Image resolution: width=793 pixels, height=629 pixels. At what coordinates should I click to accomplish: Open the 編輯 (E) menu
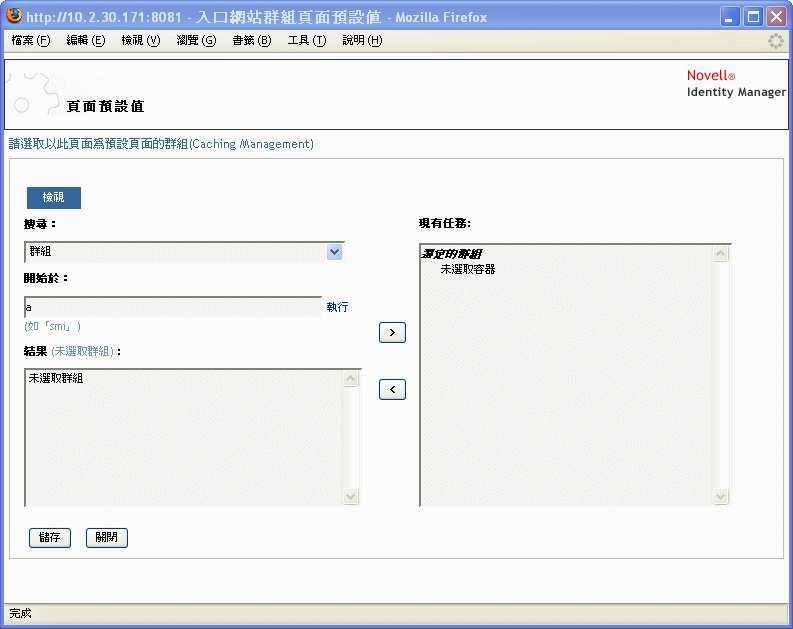pos(85,40)
